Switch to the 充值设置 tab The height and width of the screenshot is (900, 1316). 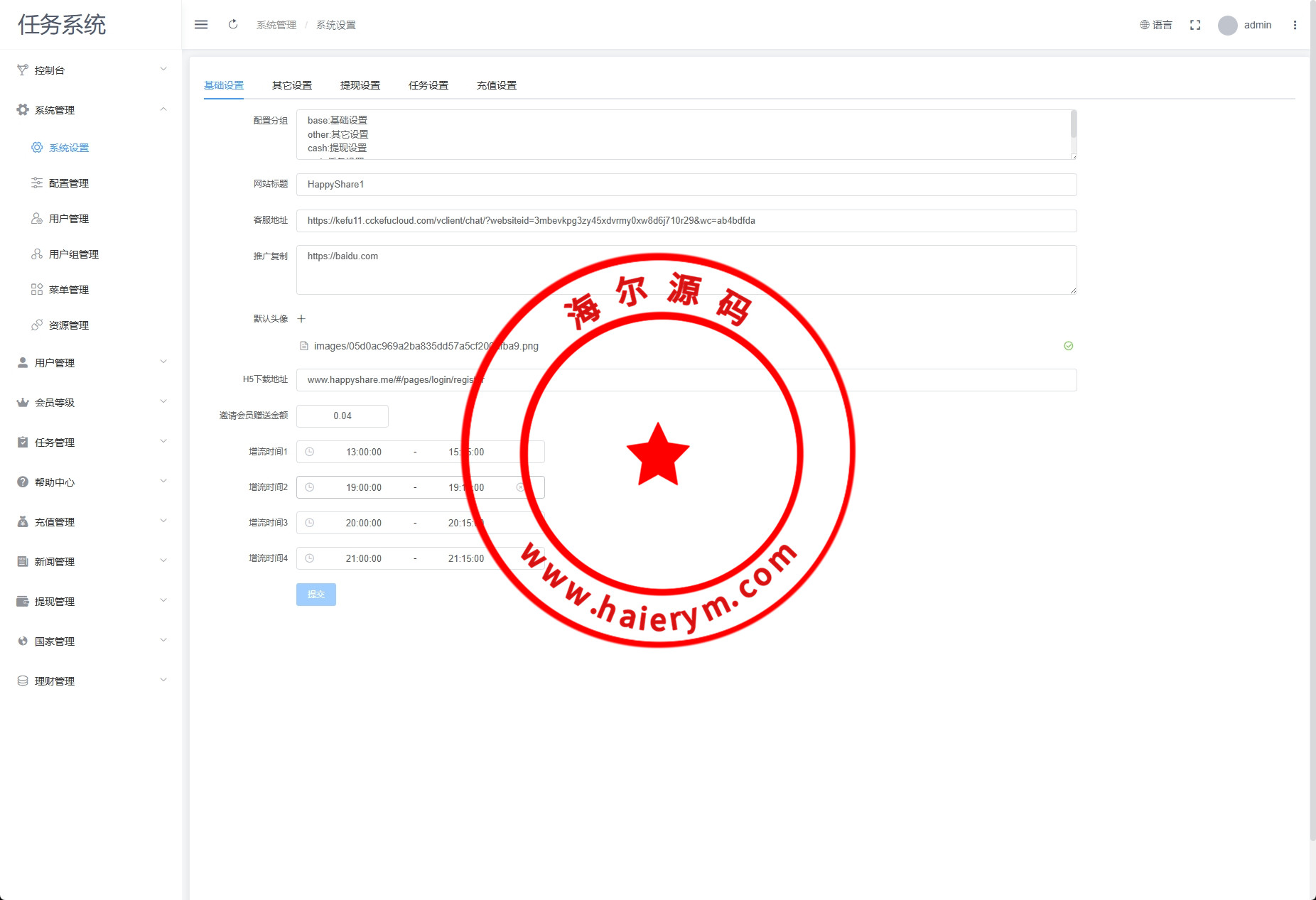coord(497,85)
